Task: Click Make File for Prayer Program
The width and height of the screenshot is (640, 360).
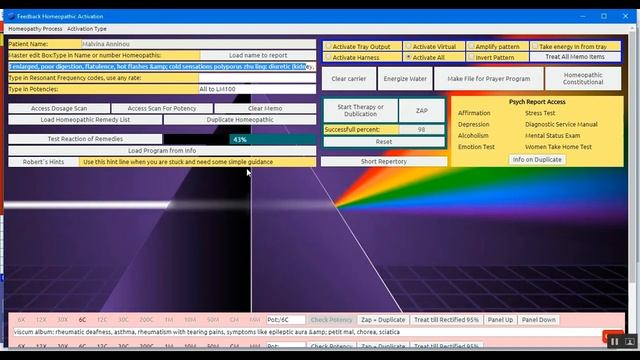Action: click(489, 78)
